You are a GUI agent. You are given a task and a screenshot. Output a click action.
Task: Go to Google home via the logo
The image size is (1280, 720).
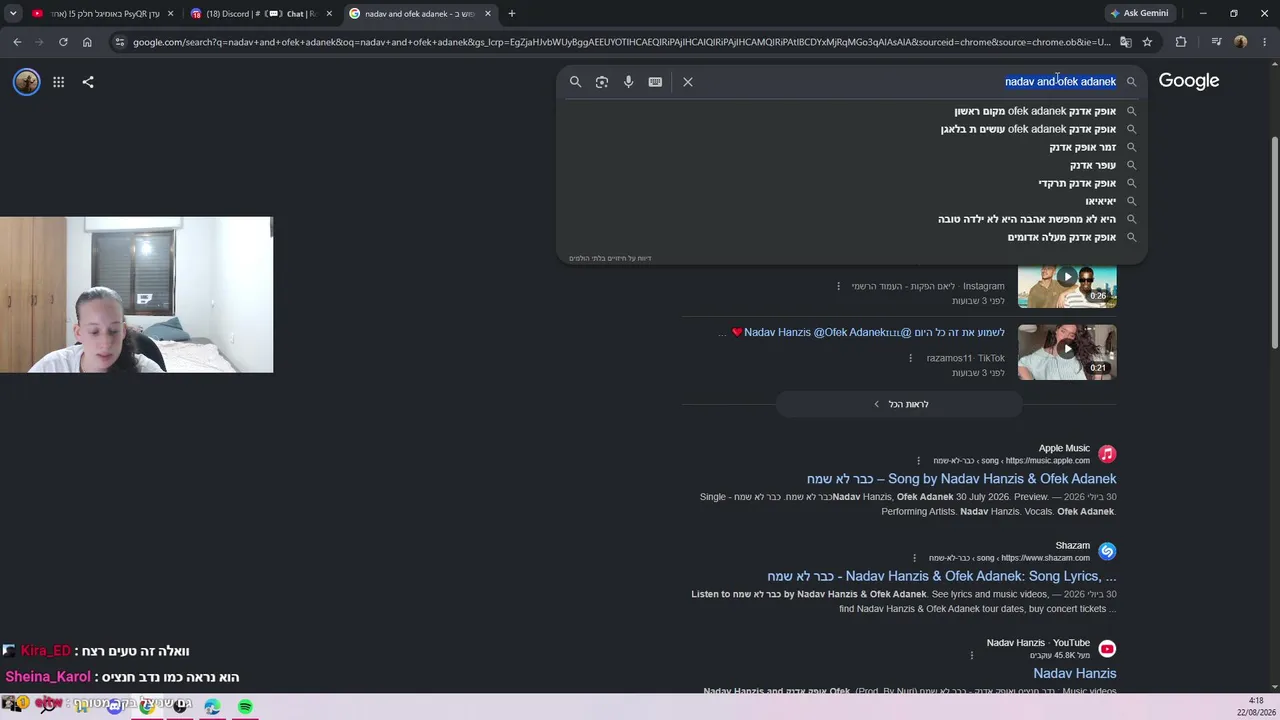[x=1189, y=81]
